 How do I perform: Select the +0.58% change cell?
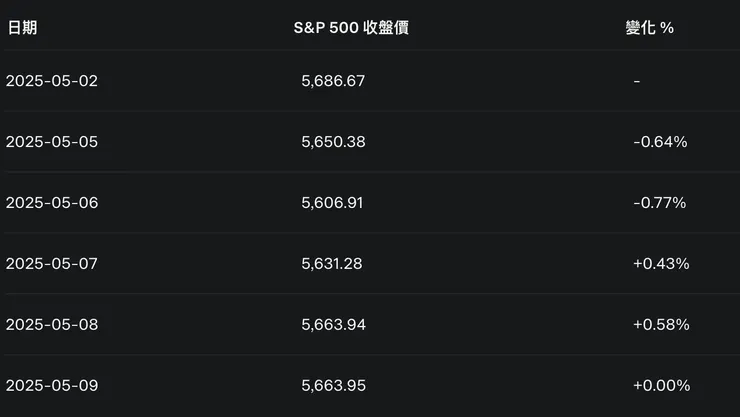click(x=661, y=325)
